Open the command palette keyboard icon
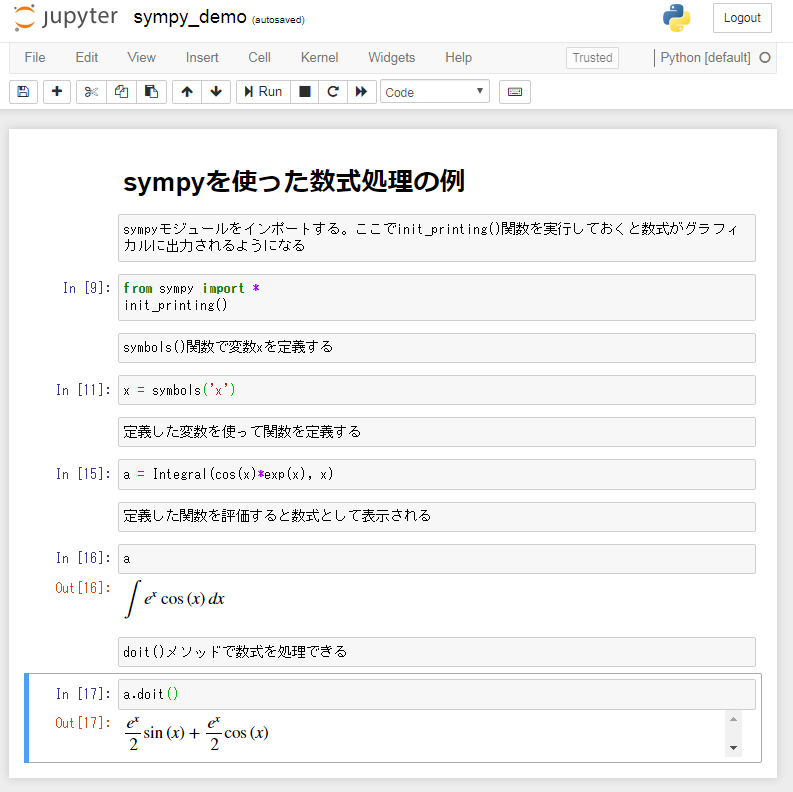The height and width of the screenshot is (792, 793). (x=515, y=92)
